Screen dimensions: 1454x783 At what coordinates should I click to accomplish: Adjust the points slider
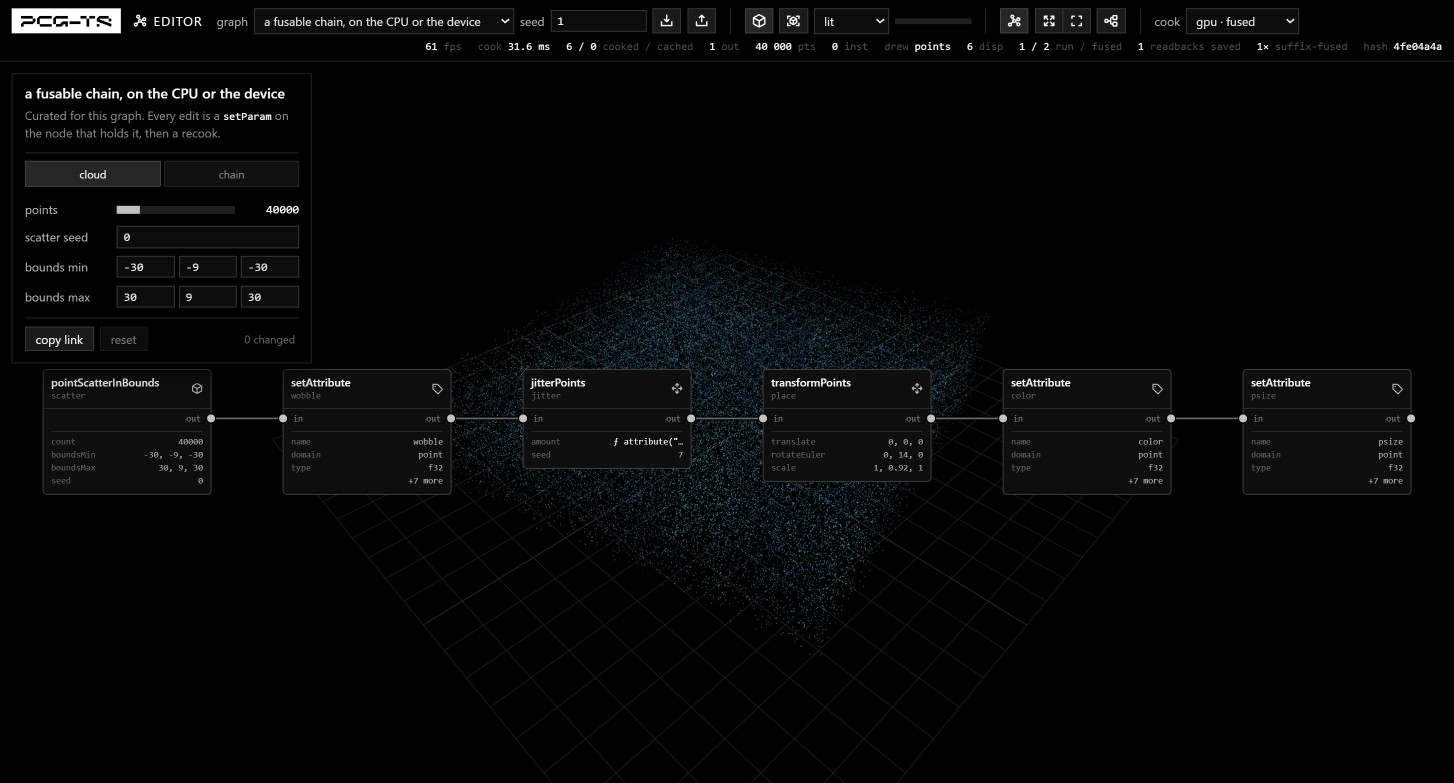(176, 210)
